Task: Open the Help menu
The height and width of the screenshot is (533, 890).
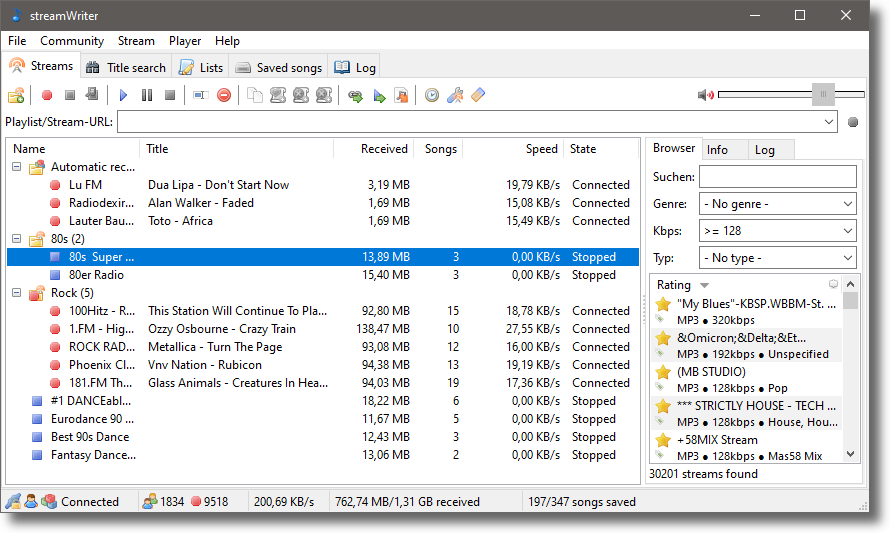Action: pyautogui.click(x=227, y=41)
